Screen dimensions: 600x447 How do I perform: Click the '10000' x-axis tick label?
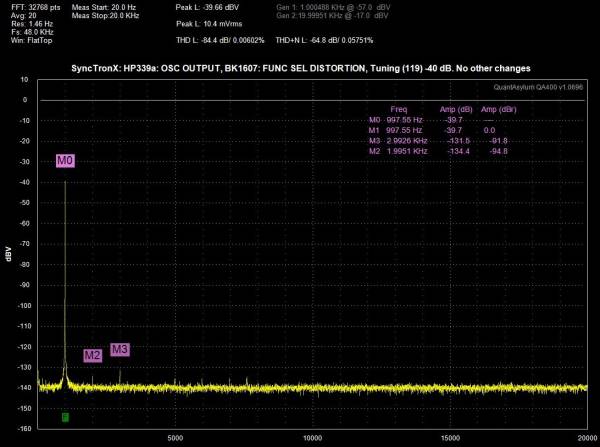[x=313, y=437]
